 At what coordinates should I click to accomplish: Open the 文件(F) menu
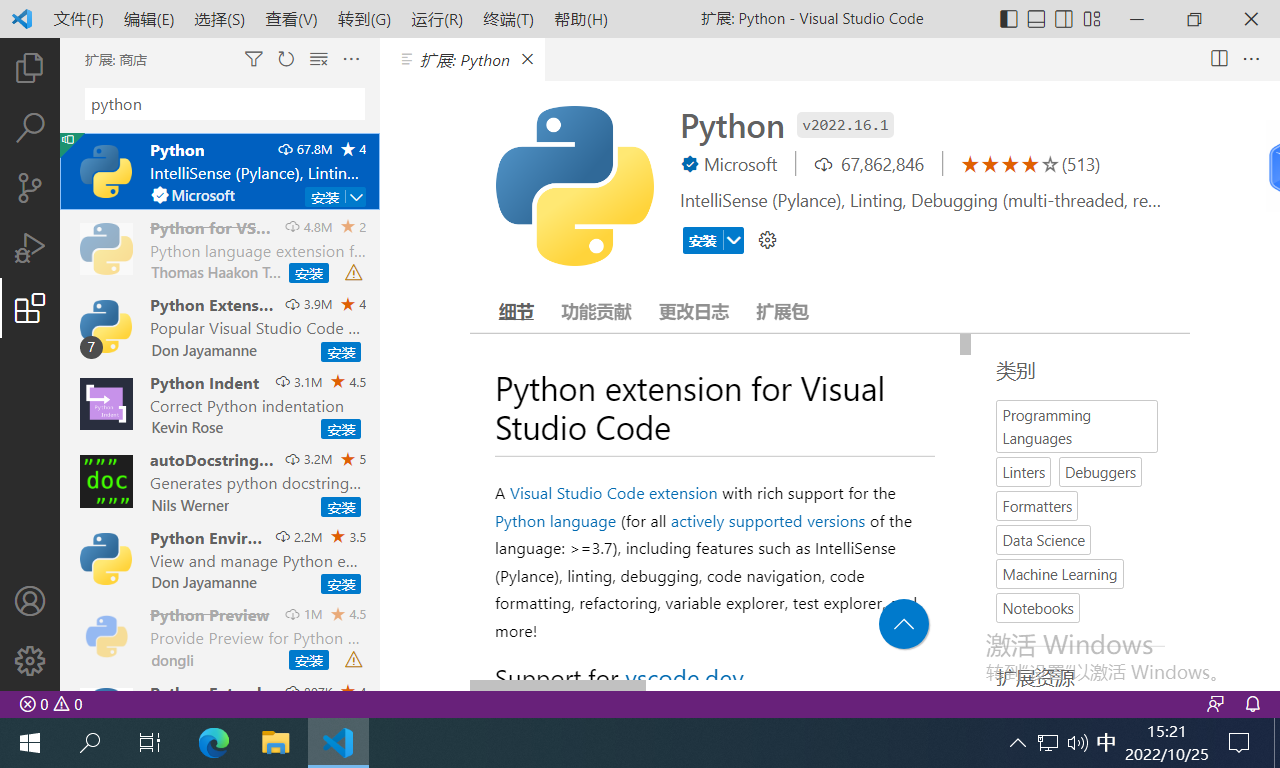point(78,19)
